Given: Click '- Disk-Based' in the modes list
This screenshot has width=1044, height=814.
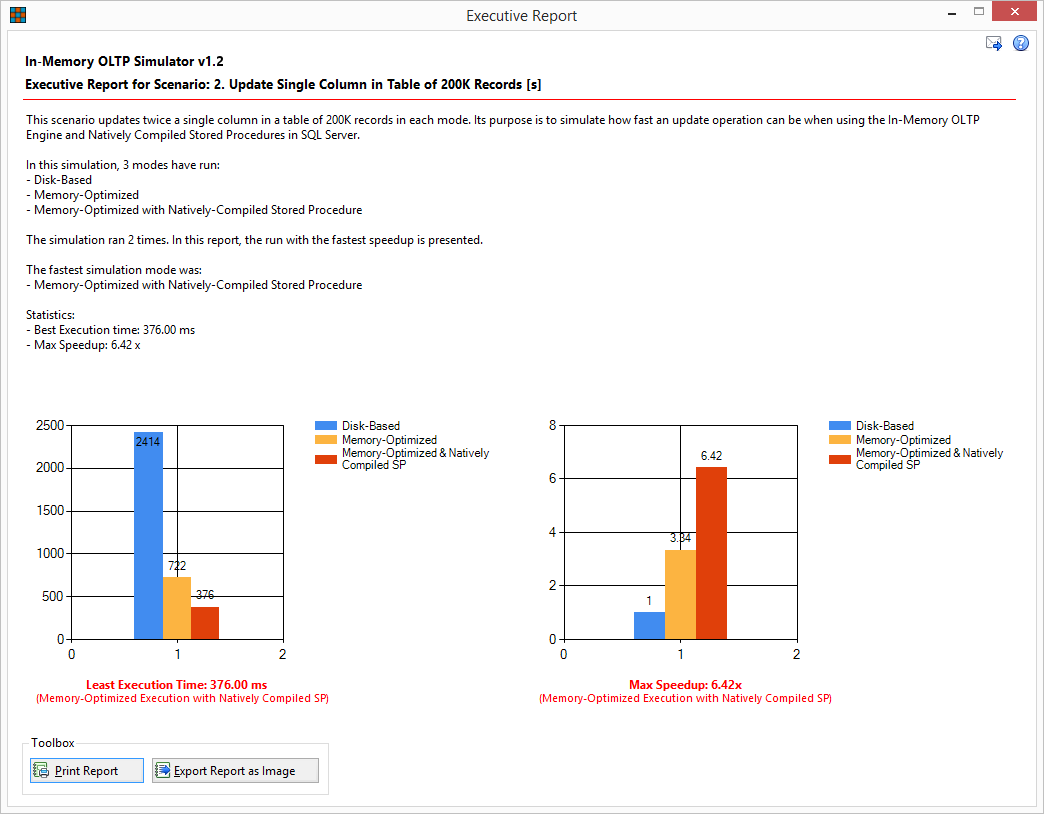Looking at the screenshot, I should 59,180.
